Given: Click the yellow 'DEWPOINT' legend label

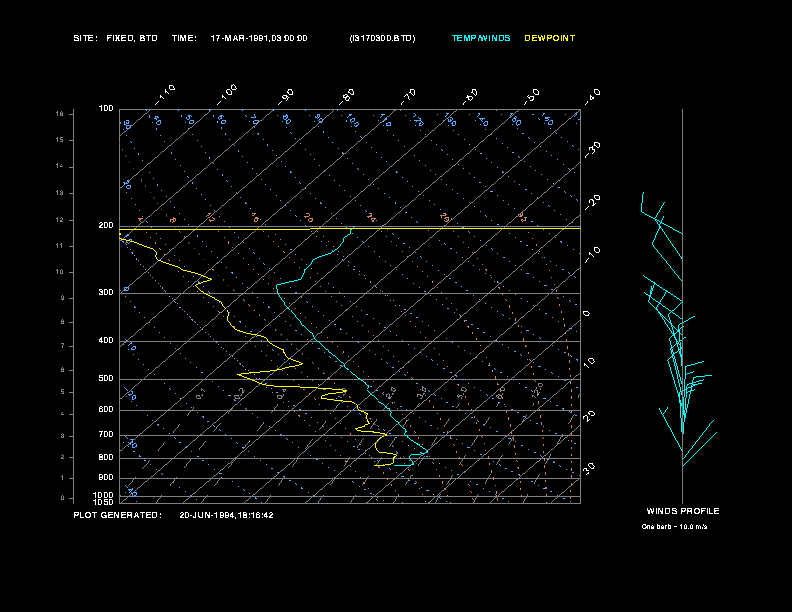Looking at the screenshot, I should 550,38.
